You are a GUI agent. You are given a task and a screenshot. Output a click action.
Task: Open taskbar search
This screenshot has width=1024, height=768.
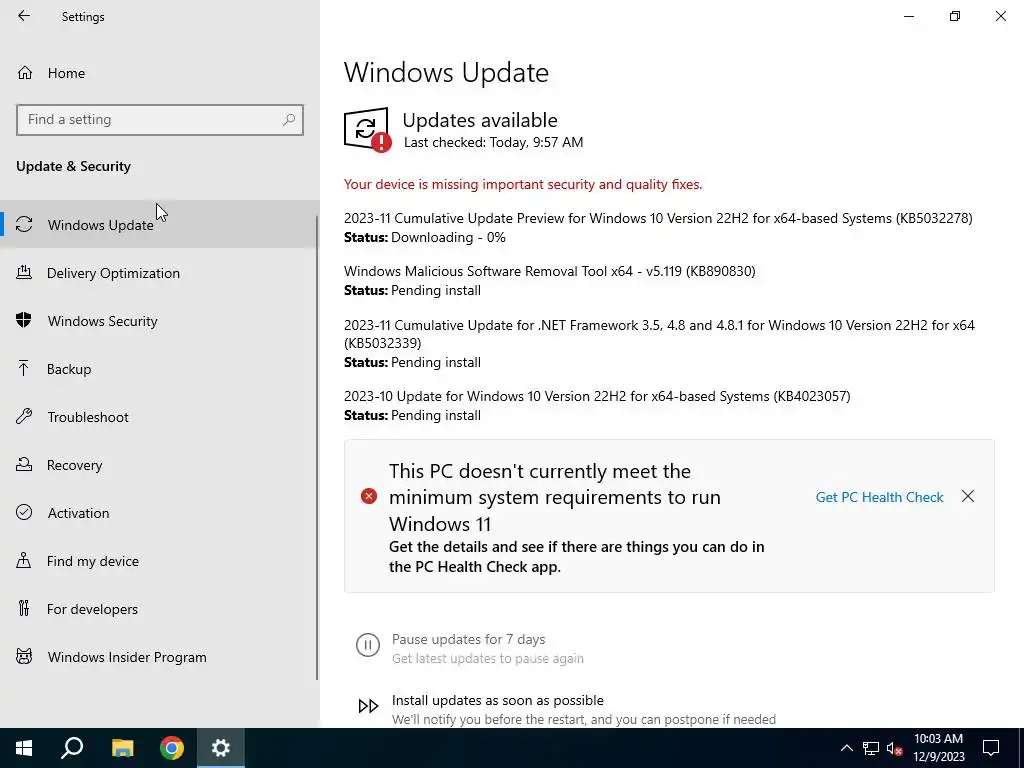pos(72,748)
